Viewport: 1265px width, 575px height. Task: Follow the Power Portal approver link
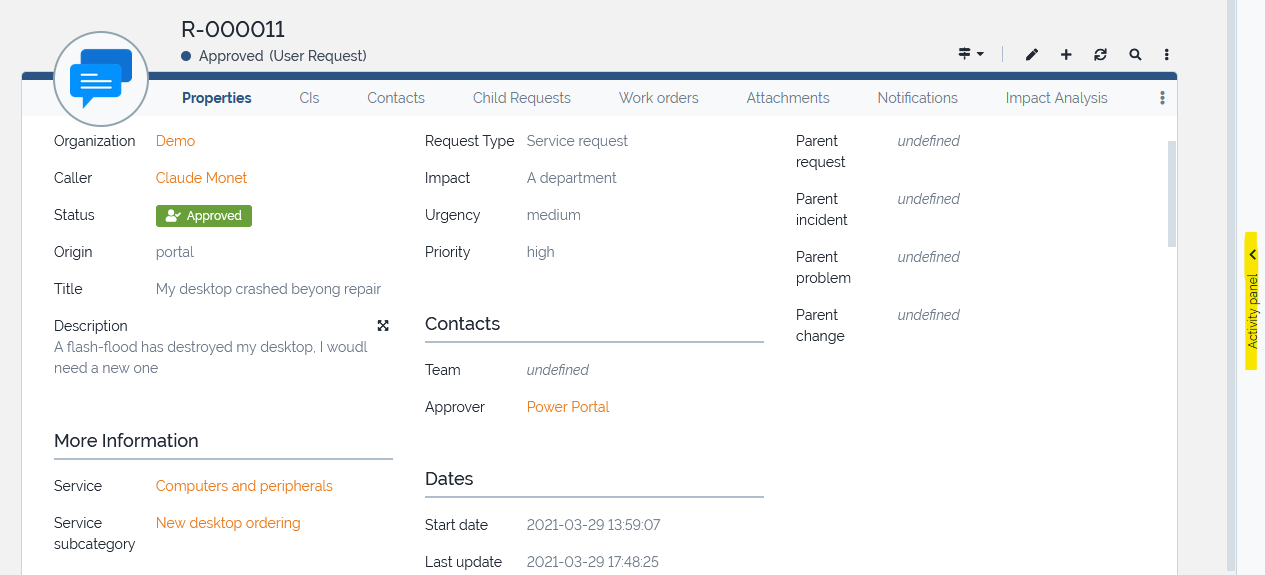tap(568, 407)
